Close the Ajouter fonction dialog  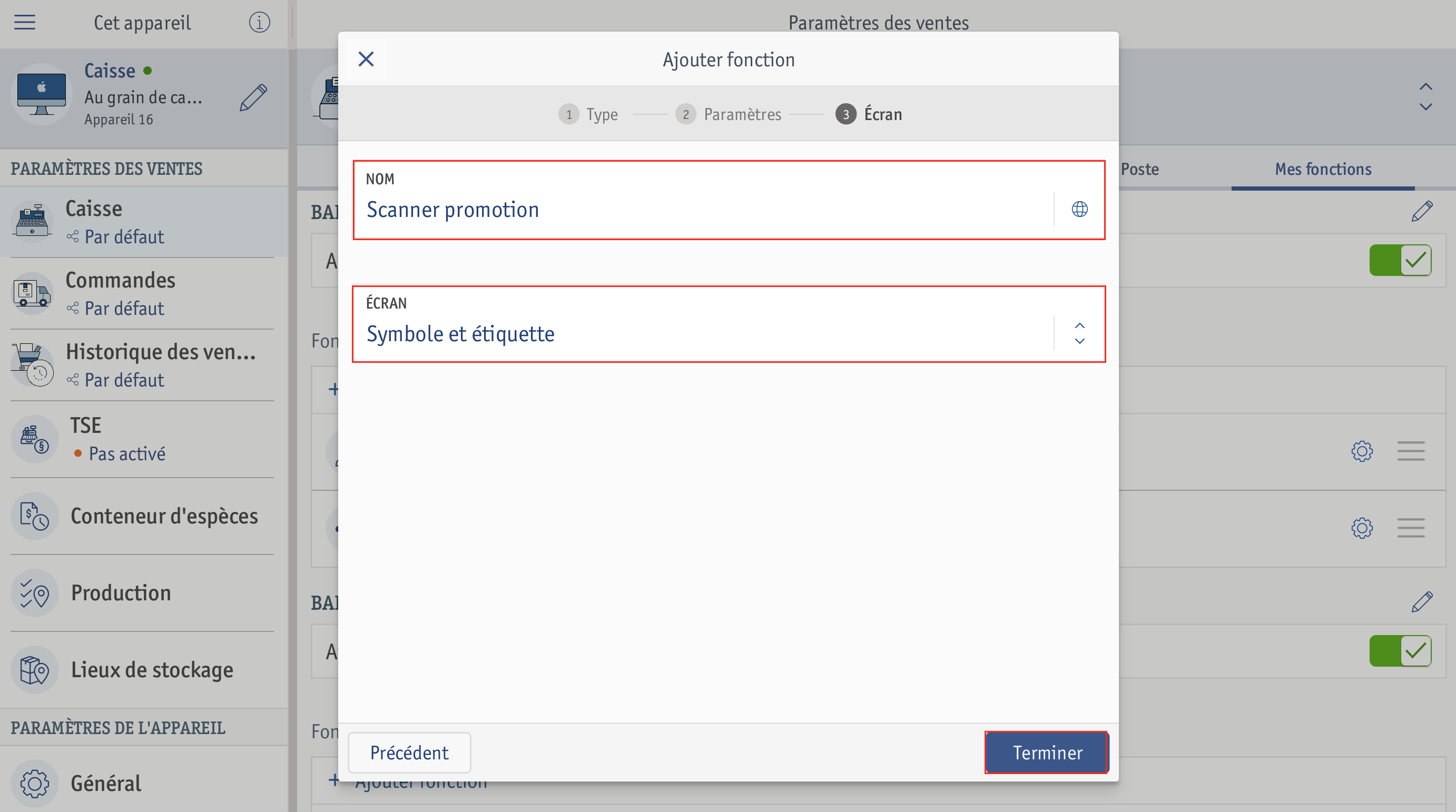coord(366,59)
